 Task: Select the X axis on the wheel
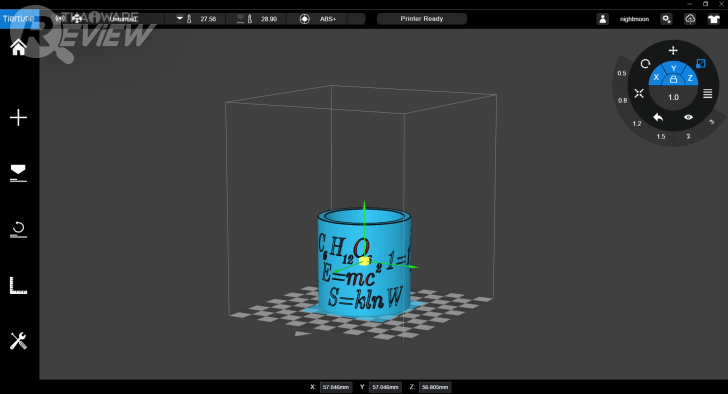point(656,78)
